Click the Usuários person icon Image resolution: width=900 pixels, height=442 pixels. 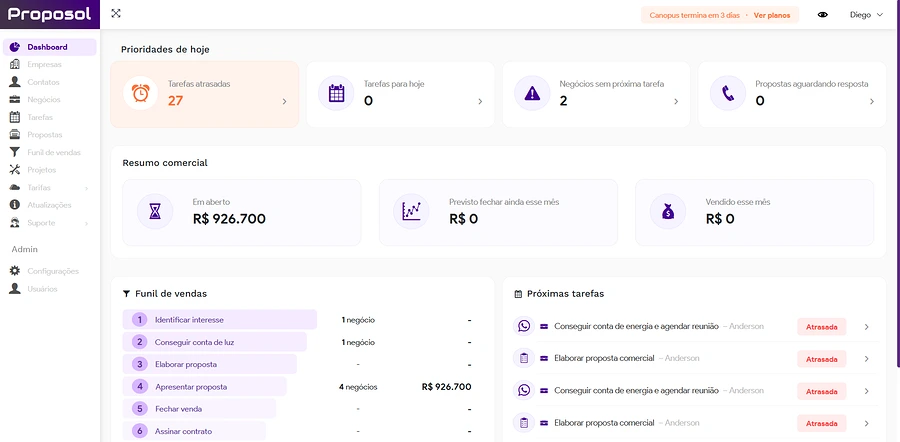[15, 289]
